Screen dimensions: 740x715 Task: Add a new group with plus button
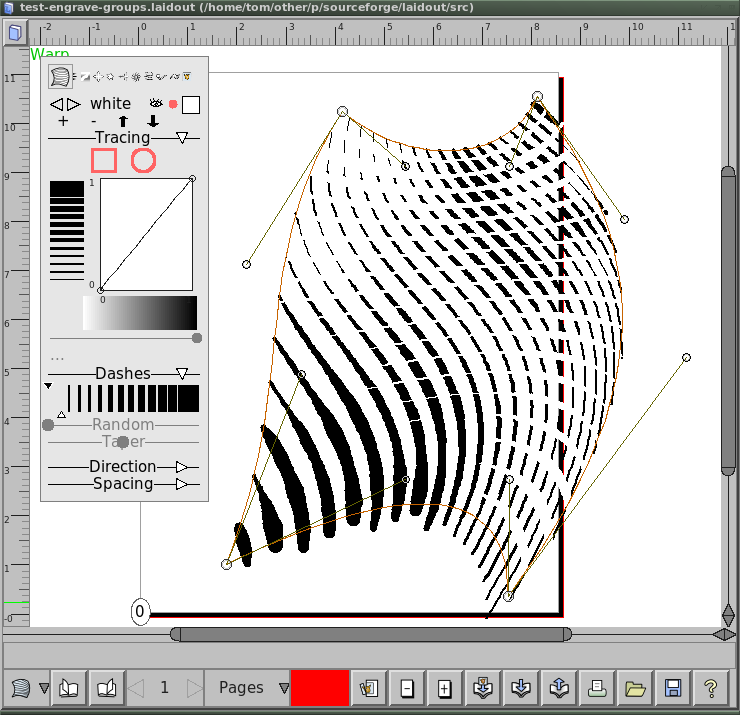(x=63, y=121)
